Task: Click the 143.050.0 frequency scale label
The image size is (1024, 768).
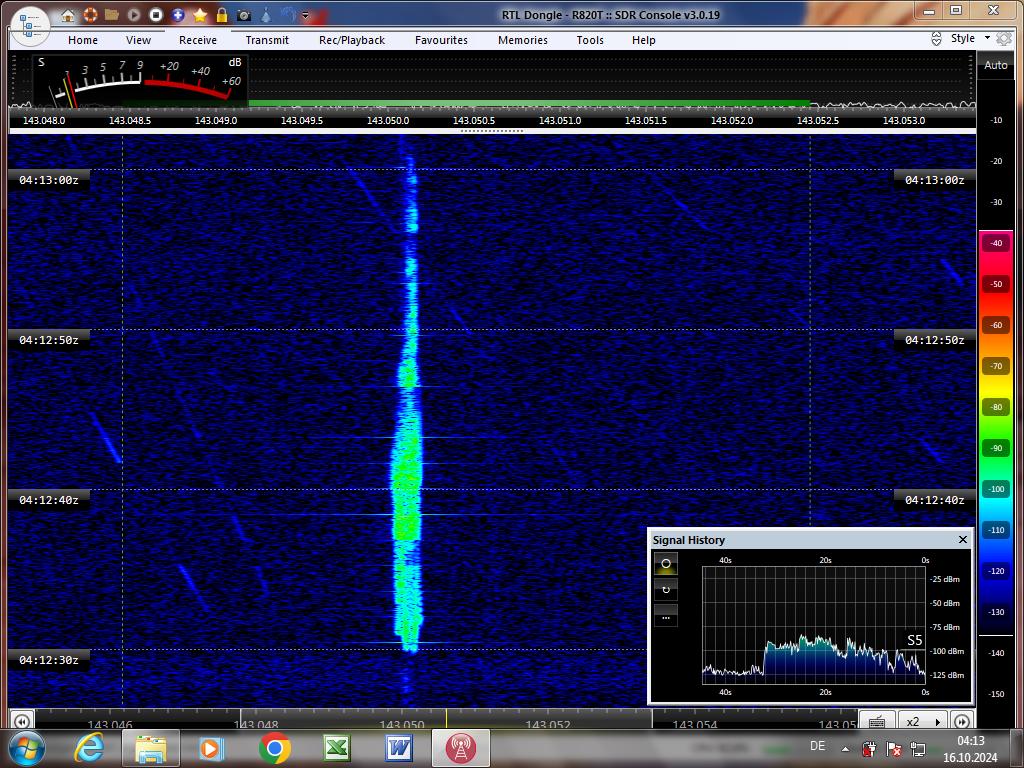Action: [388, 120]
